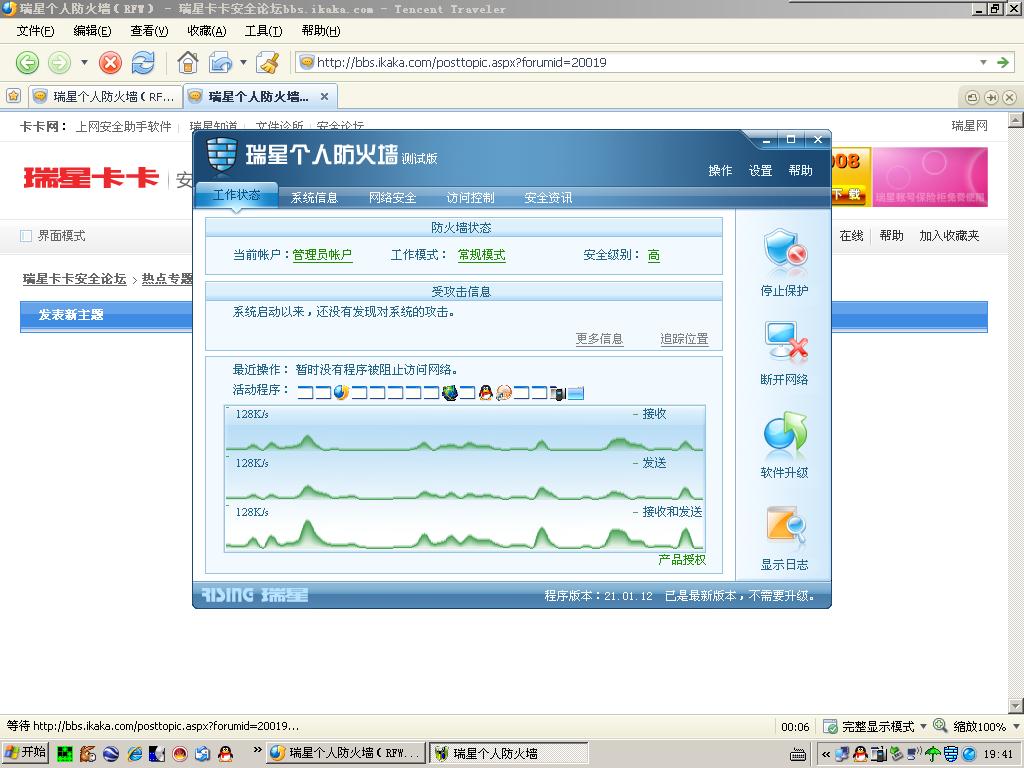Screen dimensions: 1024x768
Task: Open the dropdown arrow next to restore-page icon
Action: (x=243, y=63)
